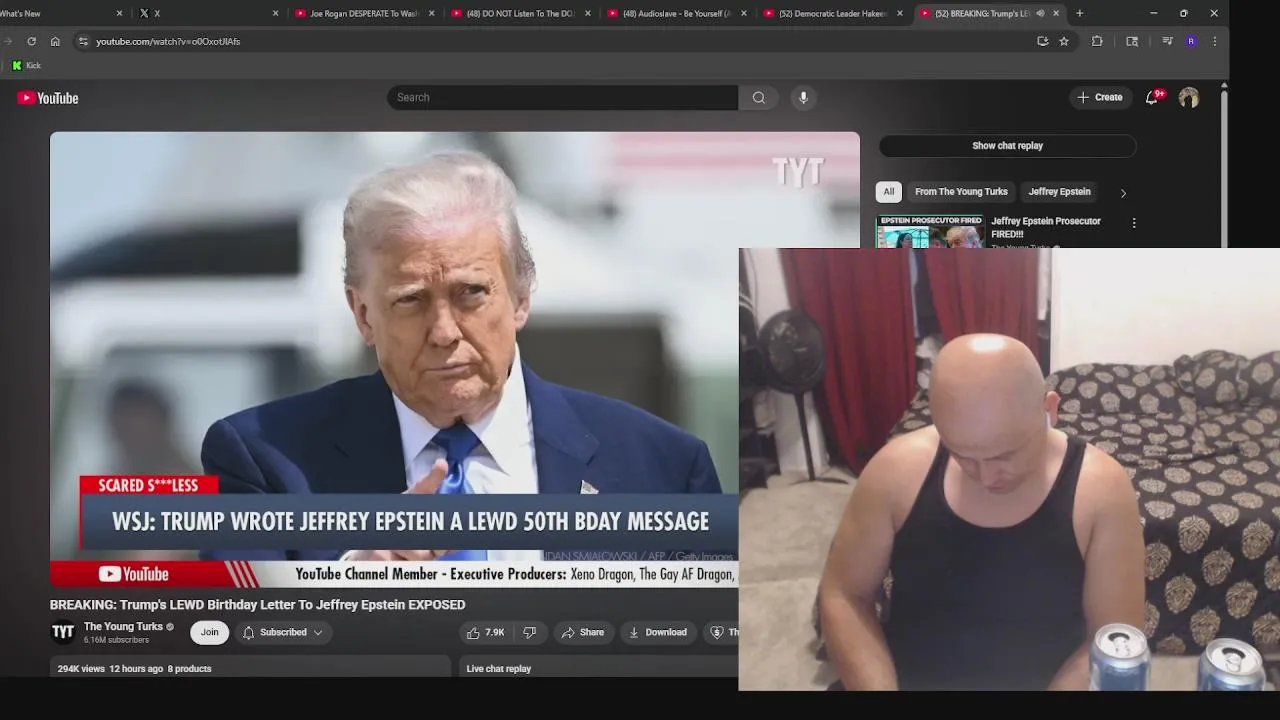Like the video with thumbs up
Image resolution: width=1280 pixels, height=720 pixels.
click(486, 632)
